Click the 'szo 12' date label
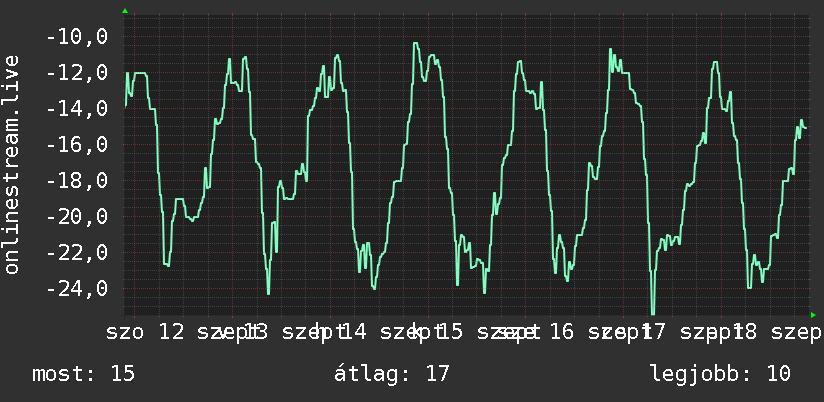Screen dimensions: 824x402 146,332
